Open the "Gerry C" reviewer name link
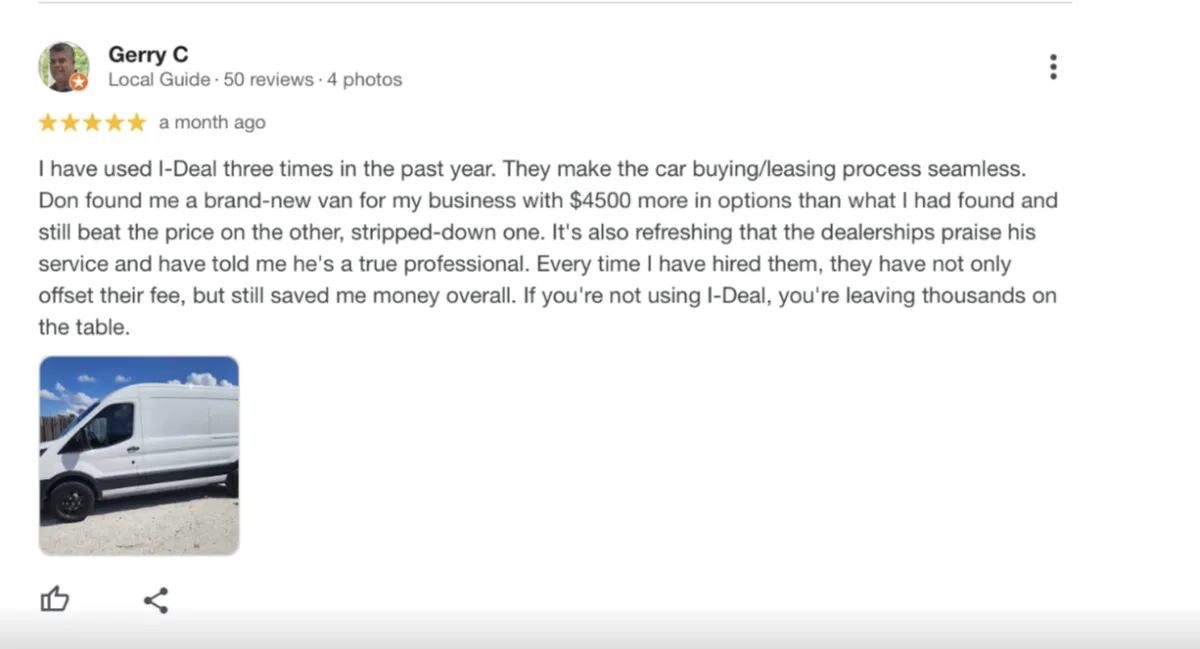This screenshot has width=1200, height=649. pos(148,54)
